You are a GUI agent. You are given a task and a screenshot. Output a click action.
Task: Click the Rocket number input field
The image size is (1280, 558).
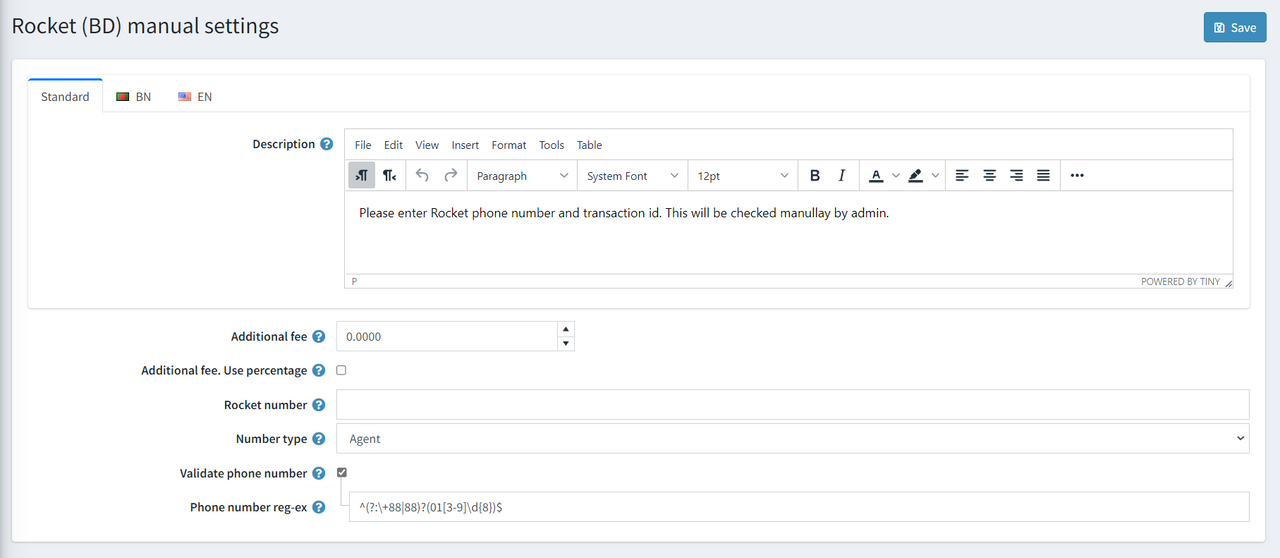coord(793,405)
